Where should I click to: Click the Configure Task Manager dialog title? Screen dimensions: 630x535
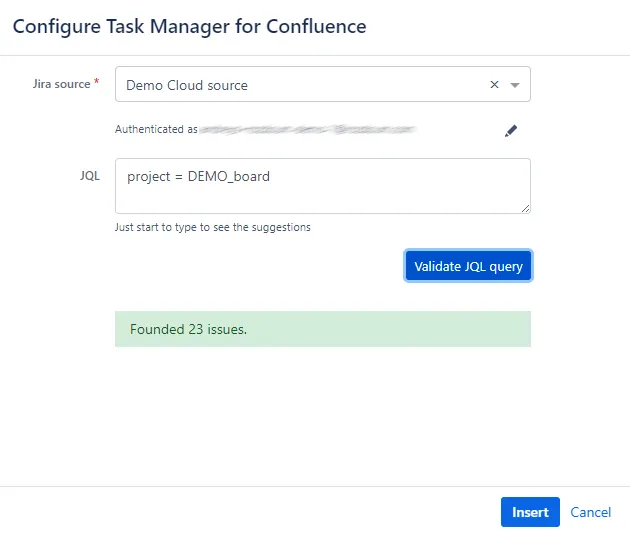point(189,27)
